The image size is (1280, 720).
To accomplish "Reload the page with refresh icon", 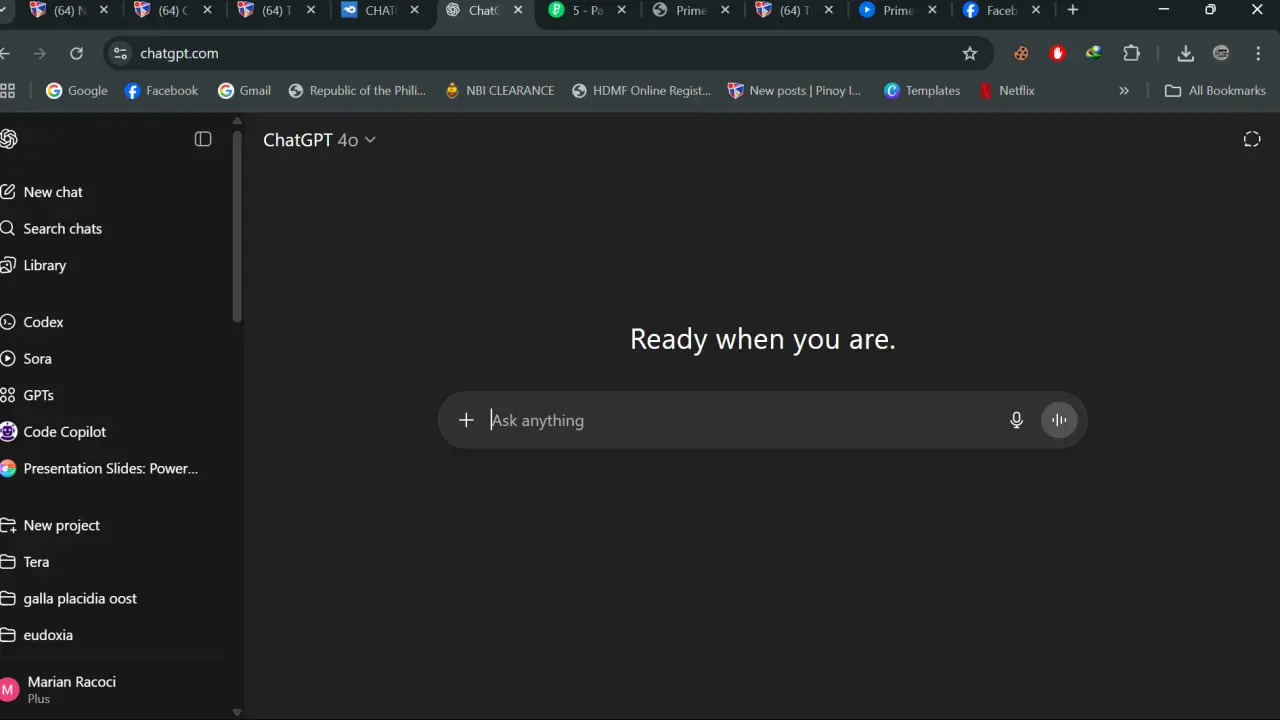I will [x=76, y=53].
